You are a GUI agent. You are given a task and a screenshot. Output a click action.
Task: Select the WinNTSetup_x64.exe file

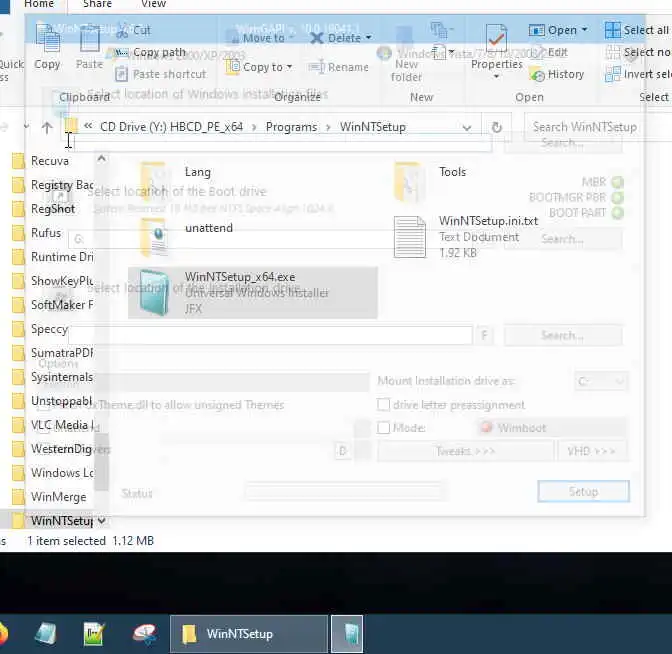[x=253, y=293]
